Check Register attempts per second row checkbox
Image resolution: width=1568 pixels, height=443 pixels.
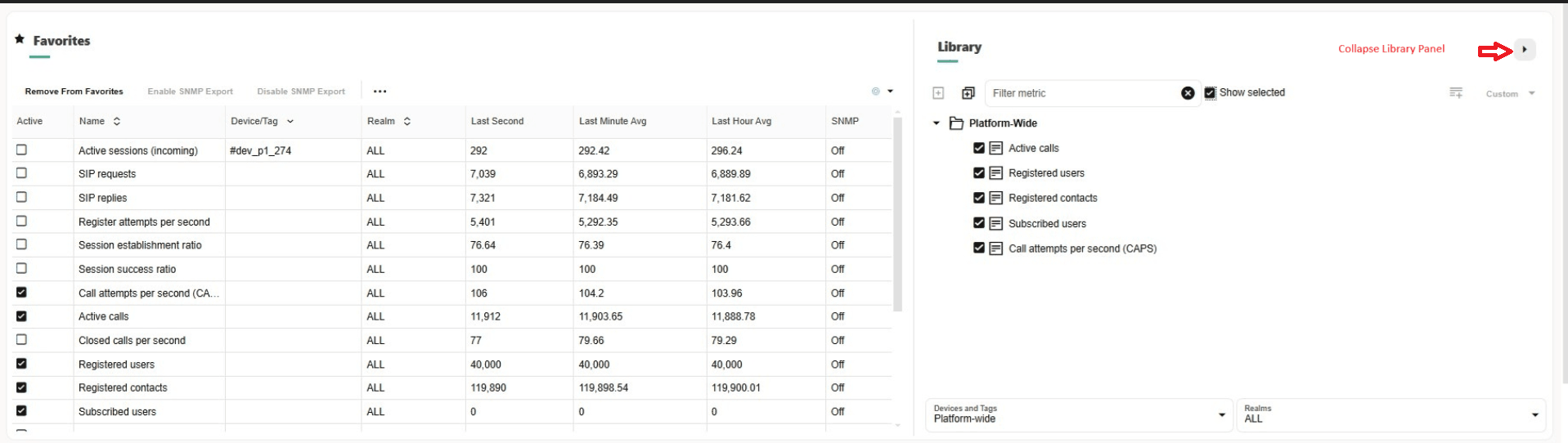[21, 221]
